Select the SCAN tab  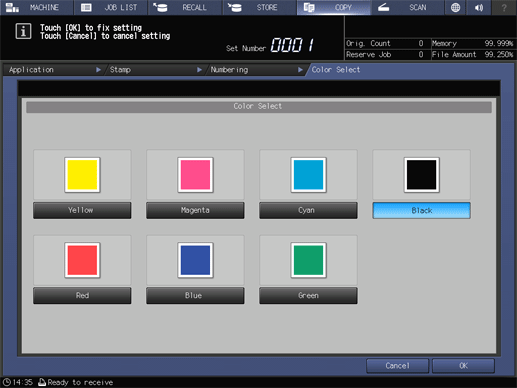(x=407, y=7)
